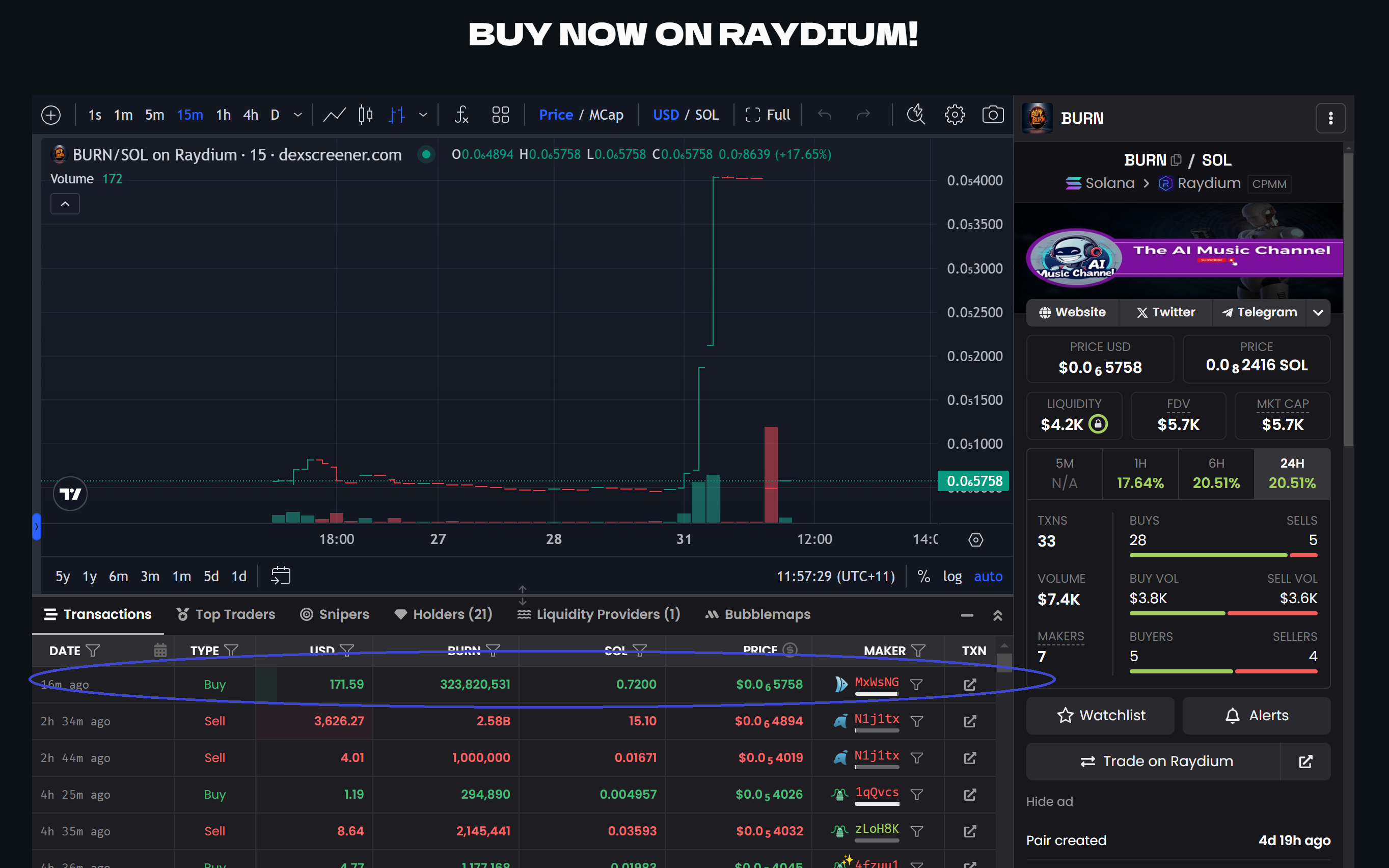Screen dimensions: 1389x868
Task: Open the go-to-date calendar icon
Action: point(281,576)
